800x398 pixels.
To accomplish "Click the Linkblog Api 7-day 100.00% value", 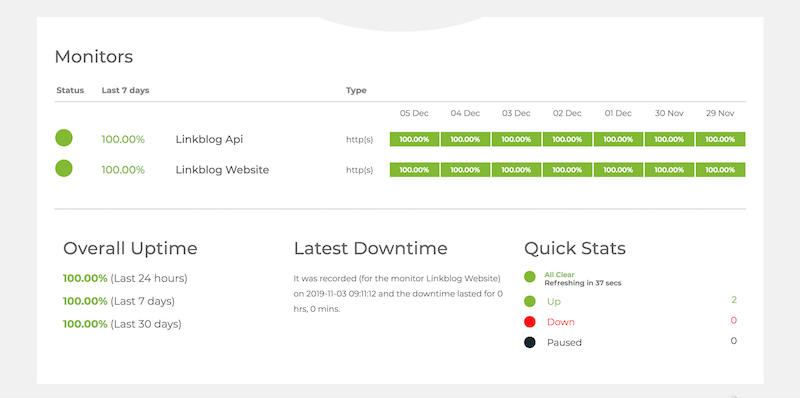I will pyautogui.click(x=123, y=139).
